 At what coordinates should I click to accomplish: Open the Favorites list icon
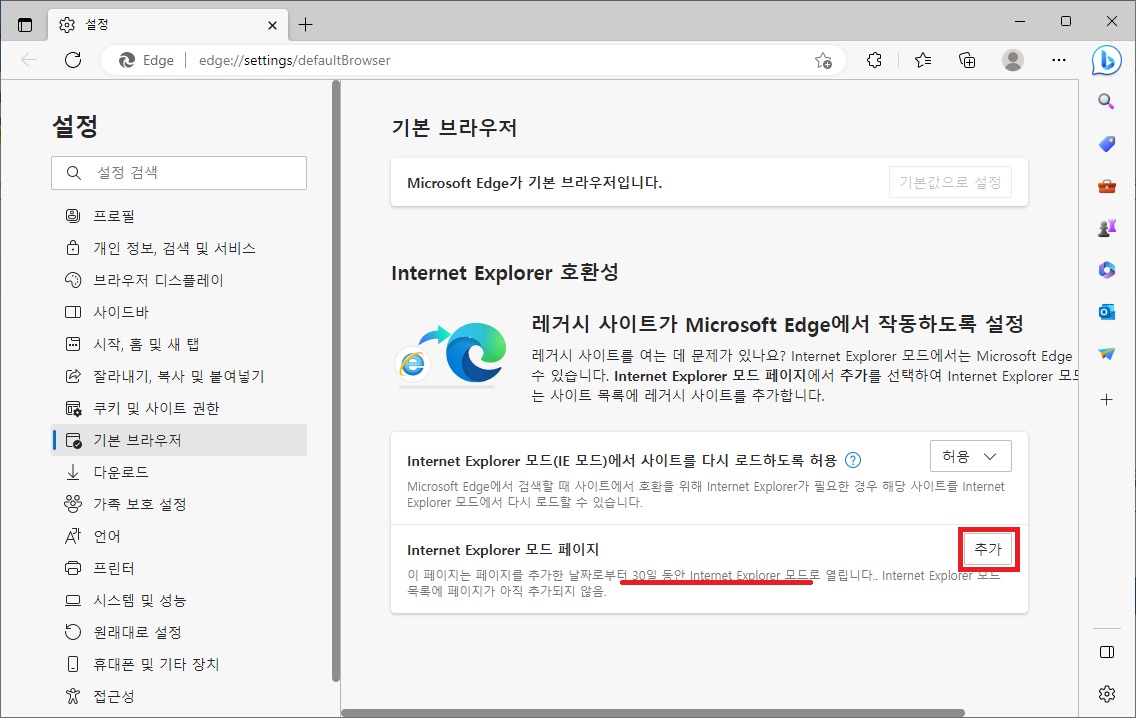click(x=923, y=60)
